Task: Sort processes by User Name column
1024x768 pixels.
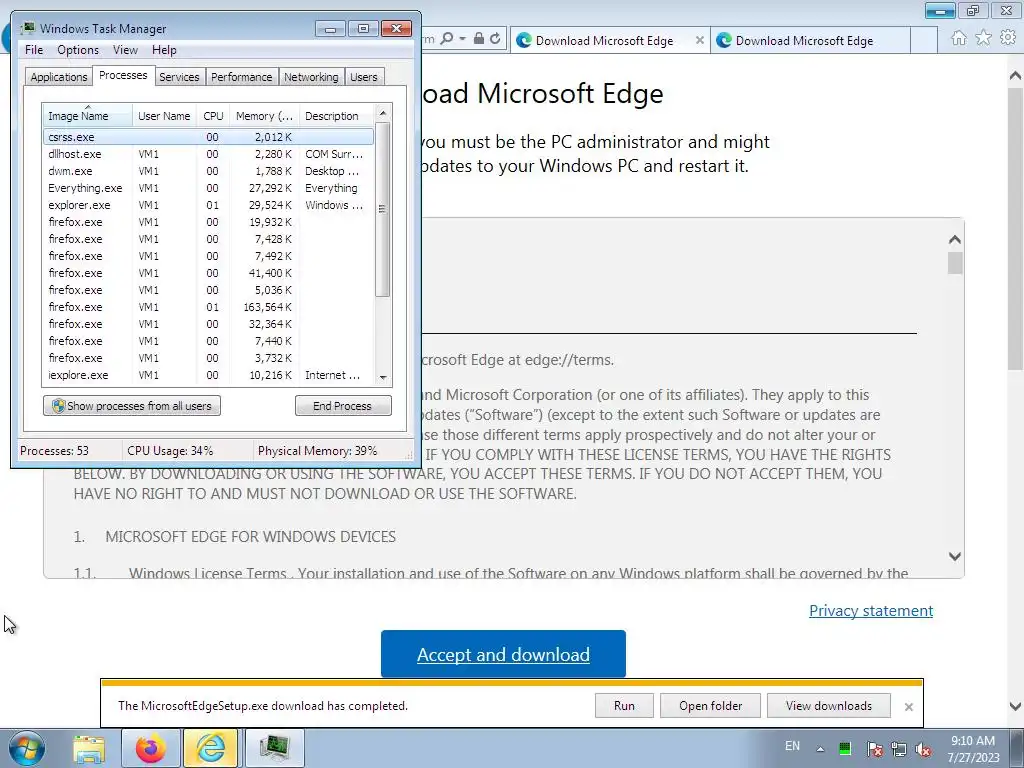Action: pyautogui.click(x=164, y=116)
